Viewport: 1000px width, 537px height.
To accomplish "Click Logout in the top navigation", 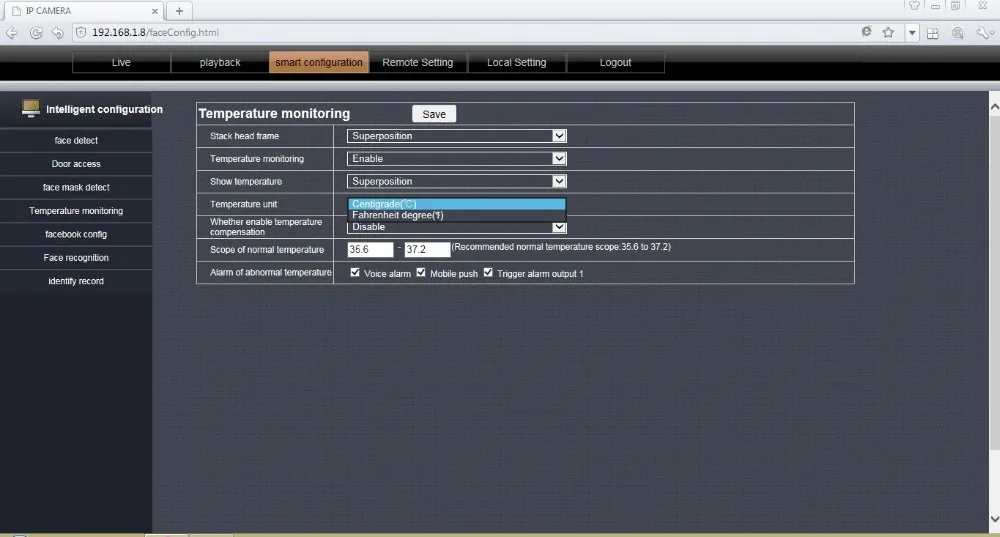I will pyautogui.click(x=615, y=63).
